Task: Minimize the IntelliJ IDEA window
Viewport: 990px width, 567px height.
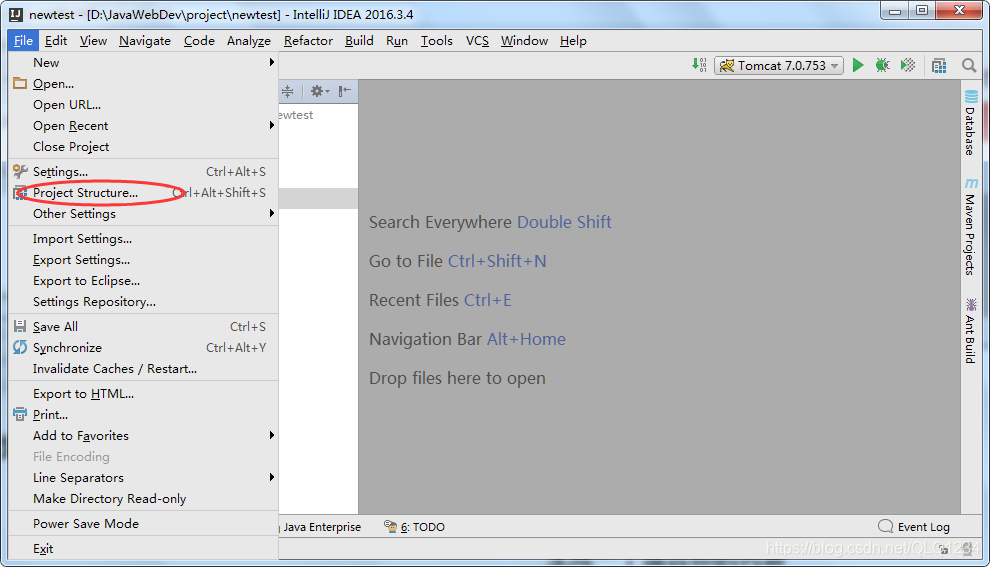Action: (895, 11)
